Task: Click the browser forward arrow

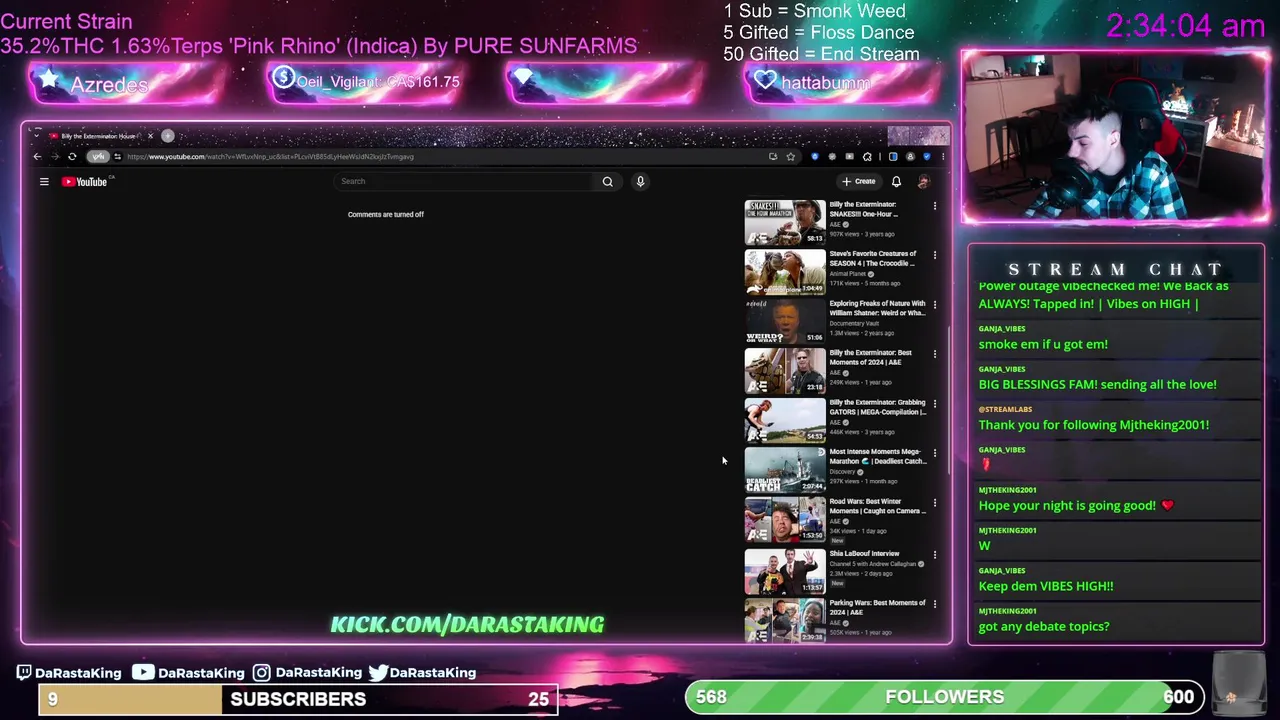Action: pyautogui.click(x=55, y=156)
